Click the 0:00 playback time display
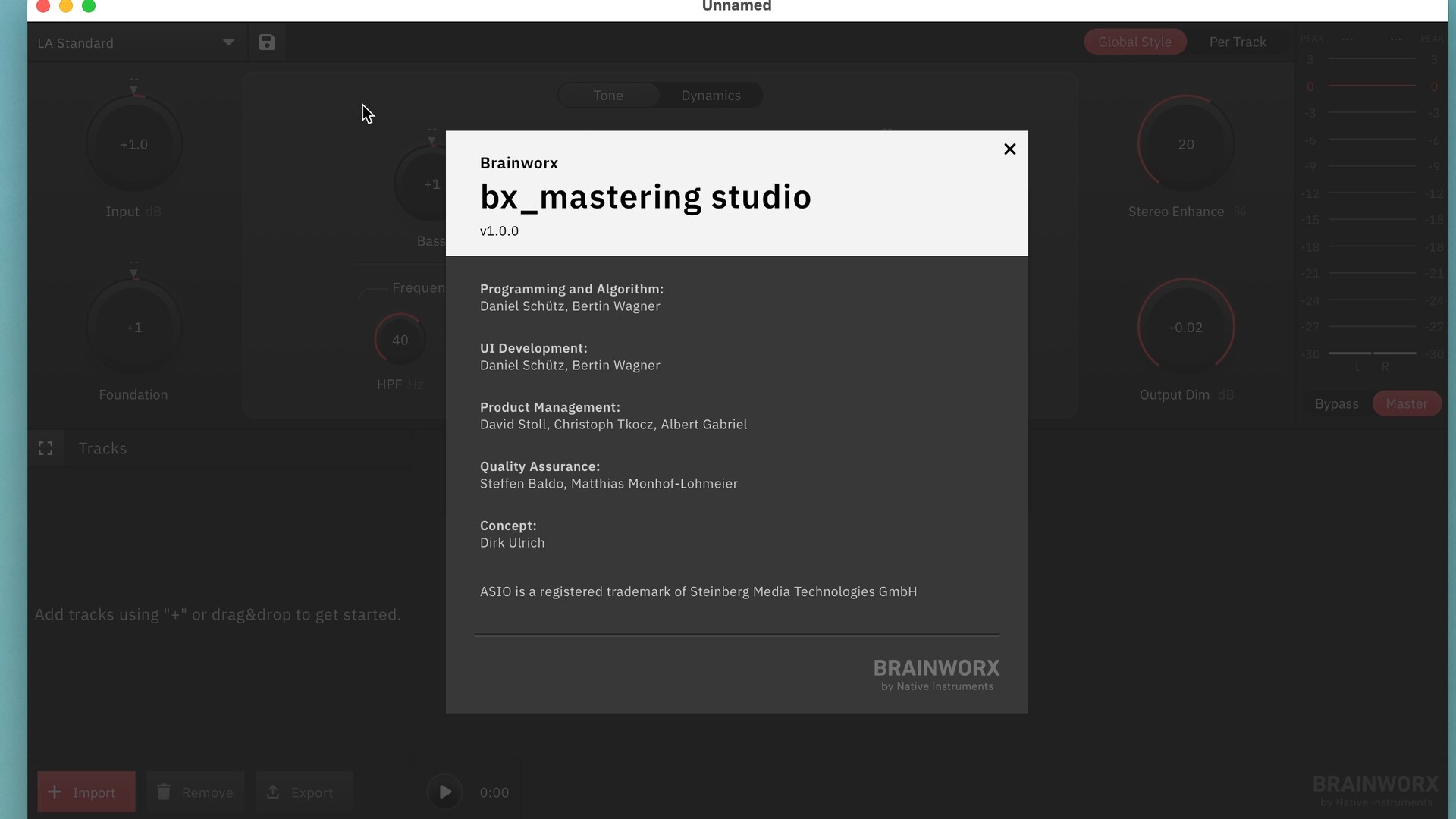 coord(494,792)
